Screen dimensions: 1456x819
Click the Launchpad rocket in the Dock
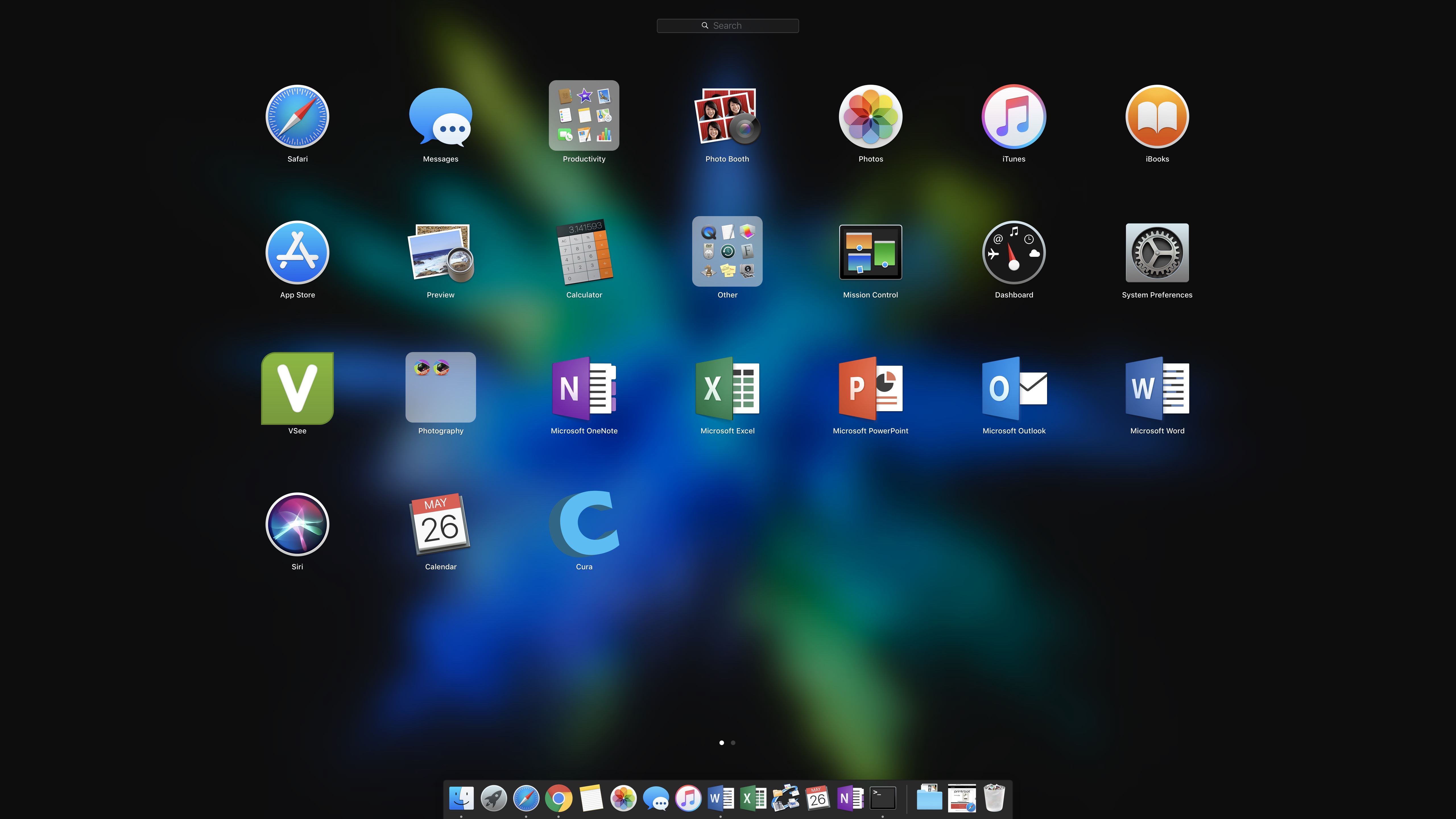[x=493, y=799]
